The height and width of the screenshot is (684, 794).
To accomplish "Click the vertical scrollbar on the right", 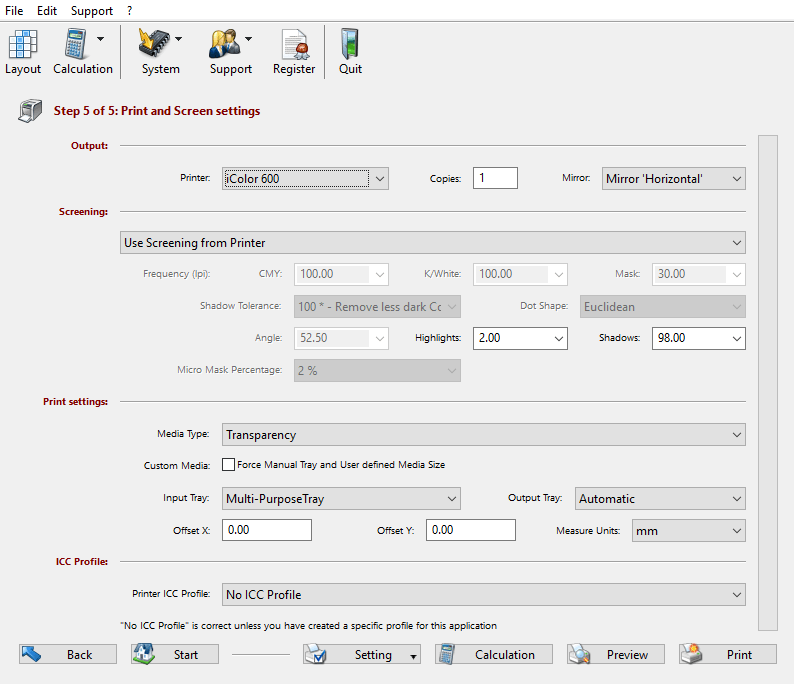I will tap(768, 383).
